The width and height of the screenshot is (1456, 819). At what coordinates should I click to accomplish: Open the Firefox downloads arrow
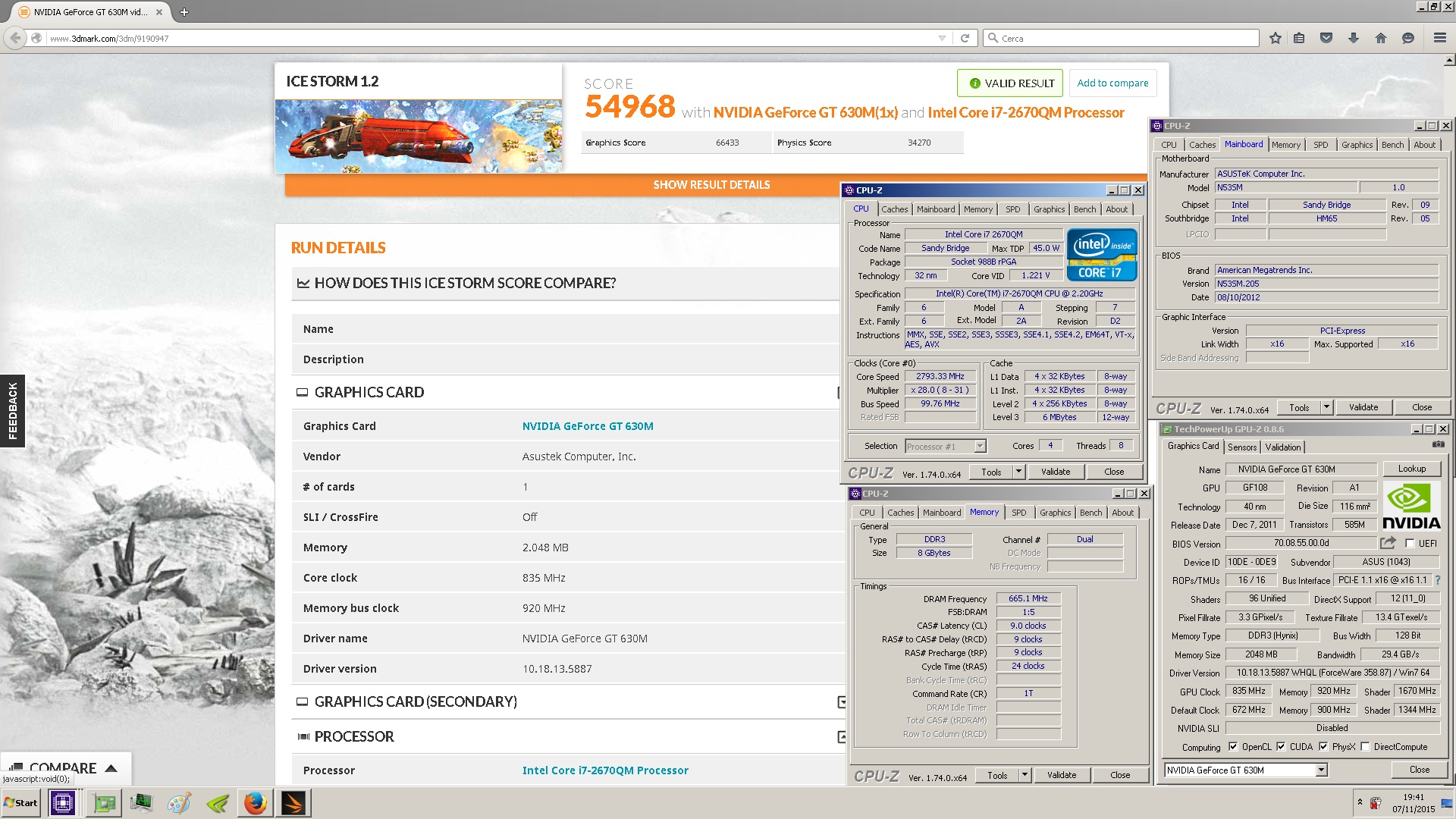(x=1354, y=38)
